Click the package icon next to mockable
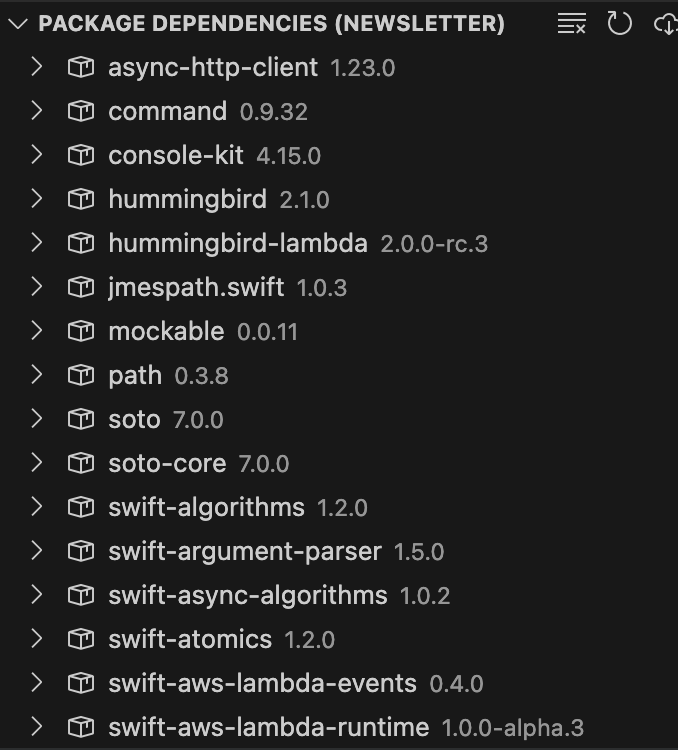The image size is (678, 750). point(80,331)
